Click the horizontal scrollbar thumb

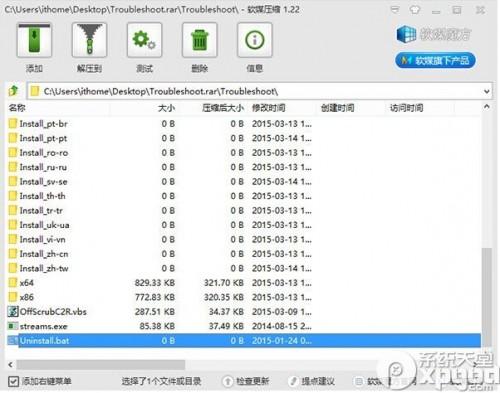(x=101, y=365)
